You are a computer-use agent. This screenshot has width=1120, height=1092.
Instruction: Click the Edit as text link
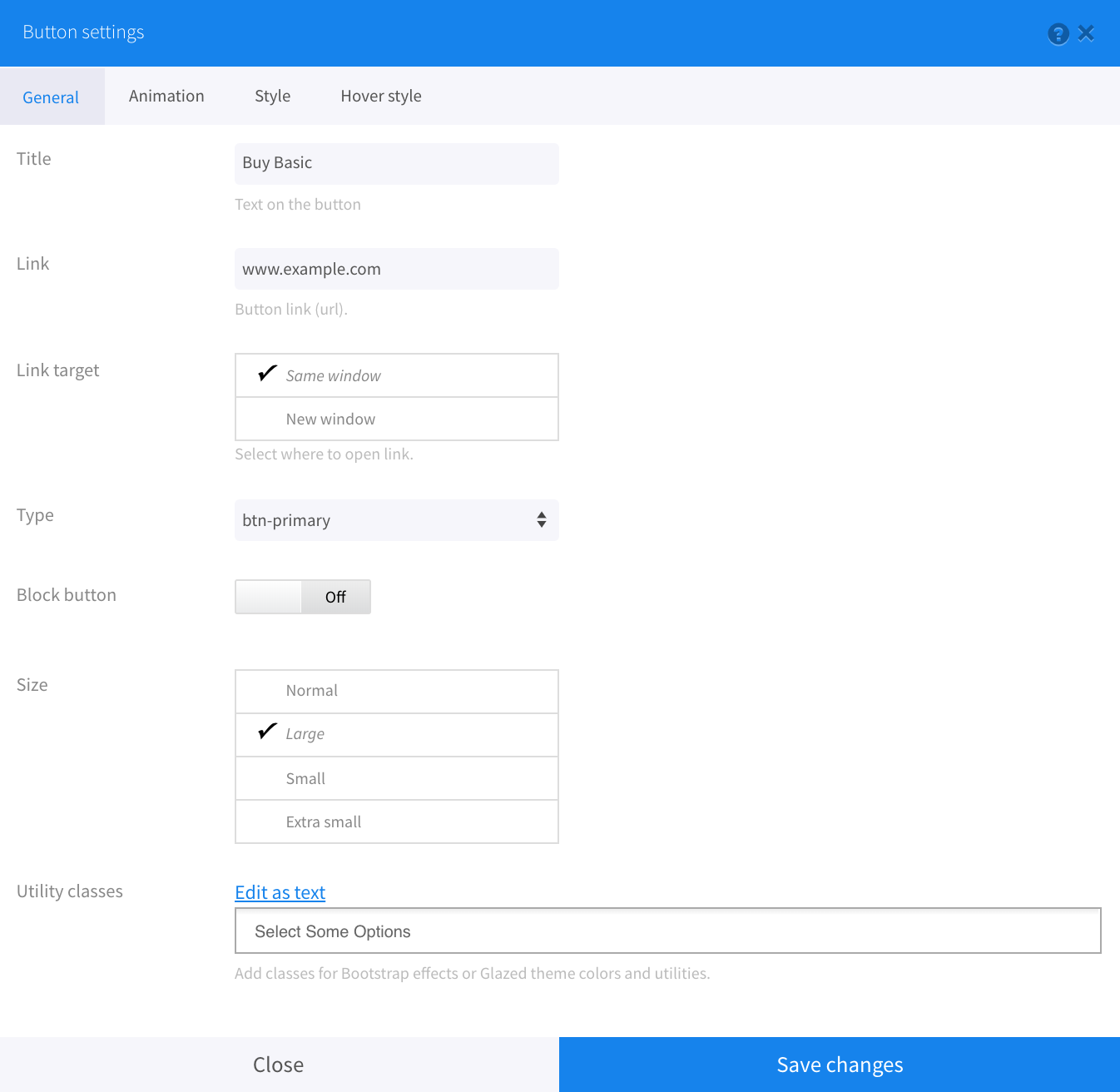point(280,893)
